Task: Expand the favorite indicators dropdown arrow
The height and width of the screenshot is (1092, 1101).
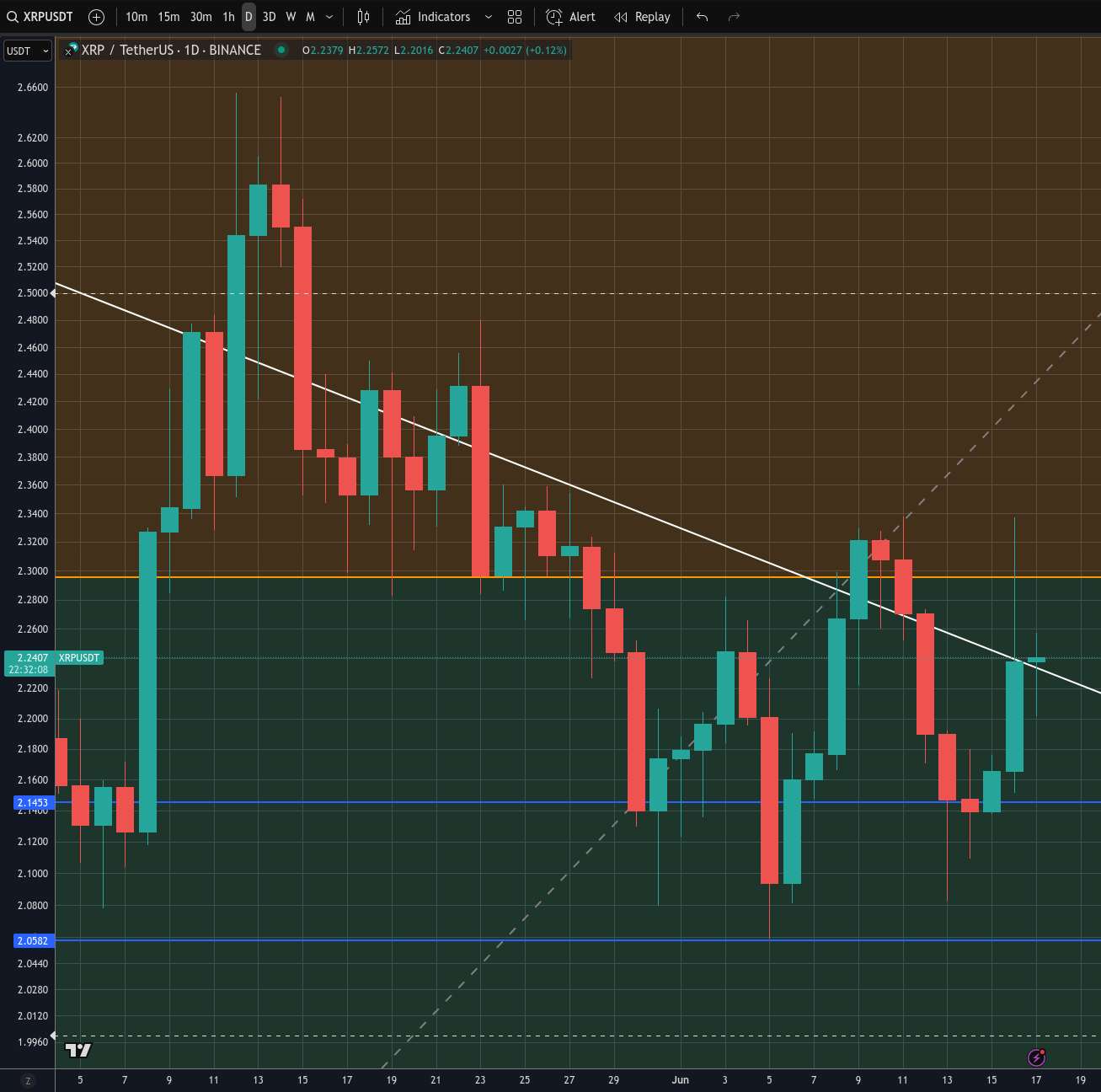Action: tap(488, 17)
